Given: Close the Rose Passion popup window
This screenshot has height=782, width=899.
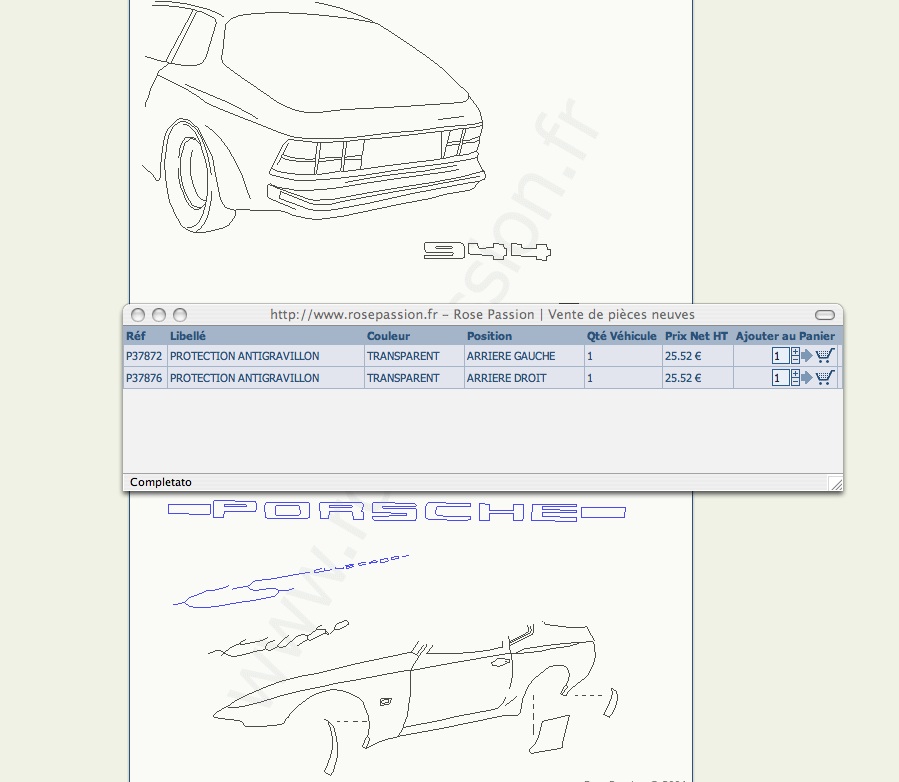Looking at the screenshot, I should [138, 315].
